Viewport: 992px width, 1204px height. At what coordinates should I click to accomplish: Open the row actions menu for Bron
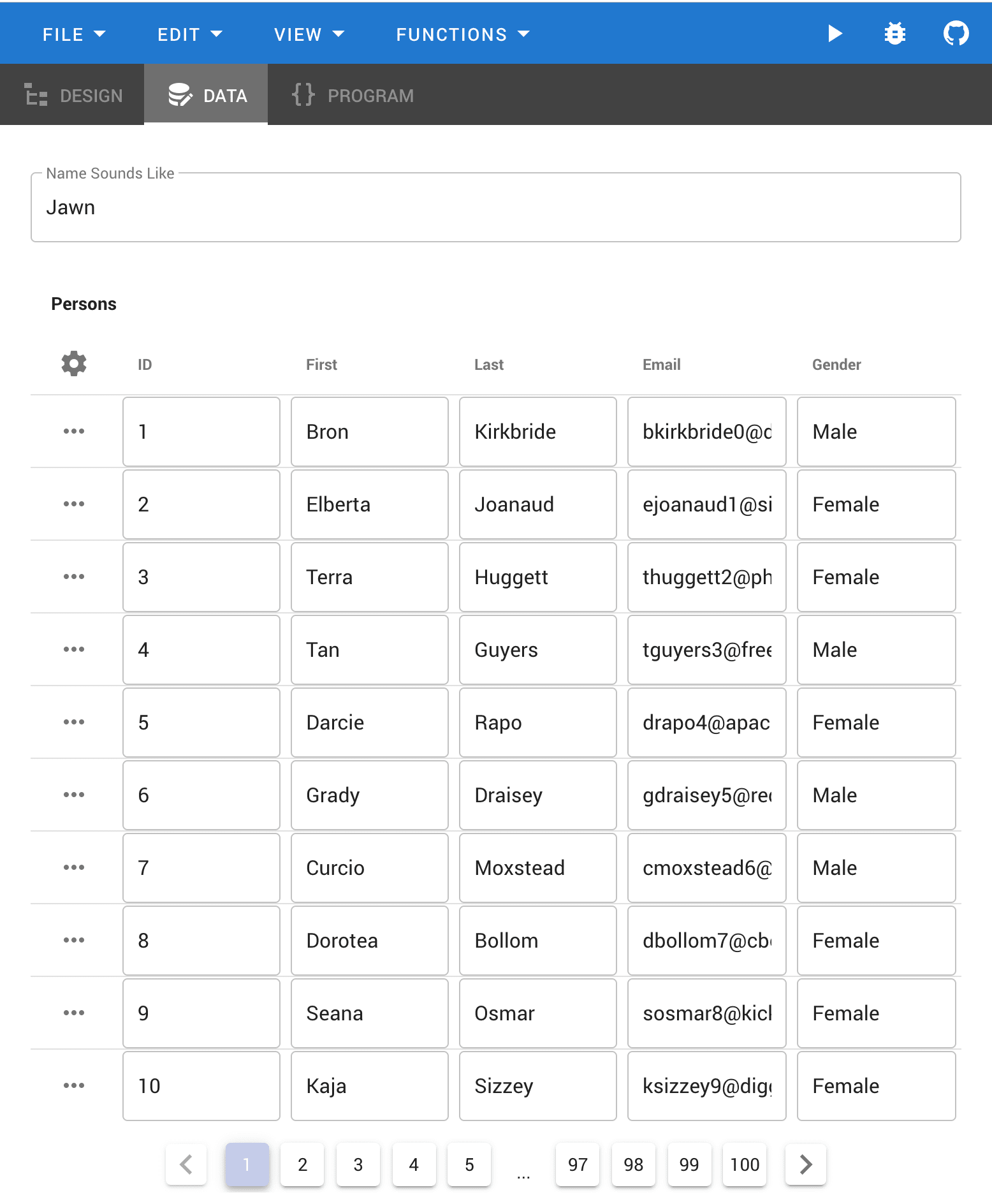click(74, 431)
